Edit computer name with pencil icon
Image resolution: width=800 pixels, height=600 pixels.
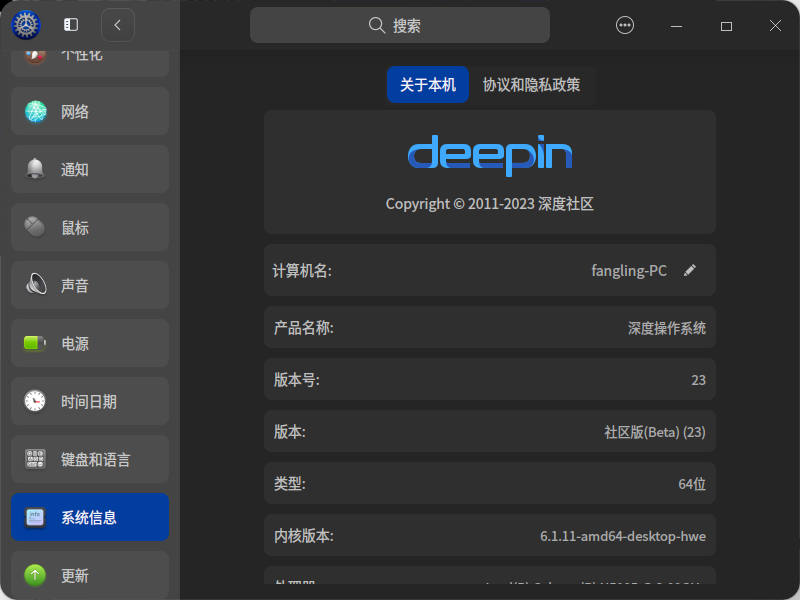[690, 270]
